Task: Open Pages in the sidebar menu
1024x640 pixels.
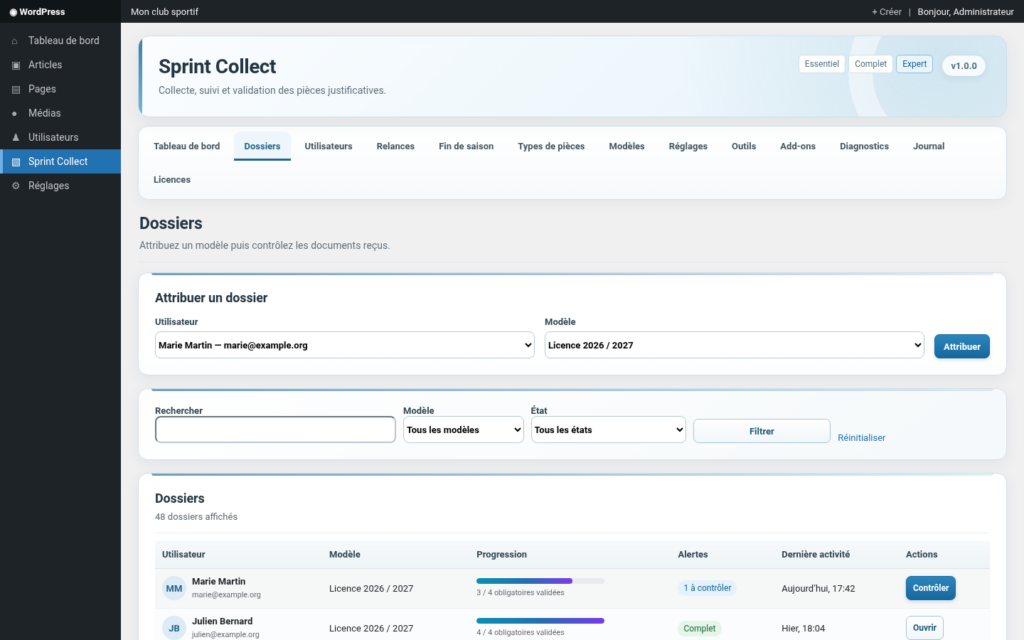Action: tap(60, 89)
